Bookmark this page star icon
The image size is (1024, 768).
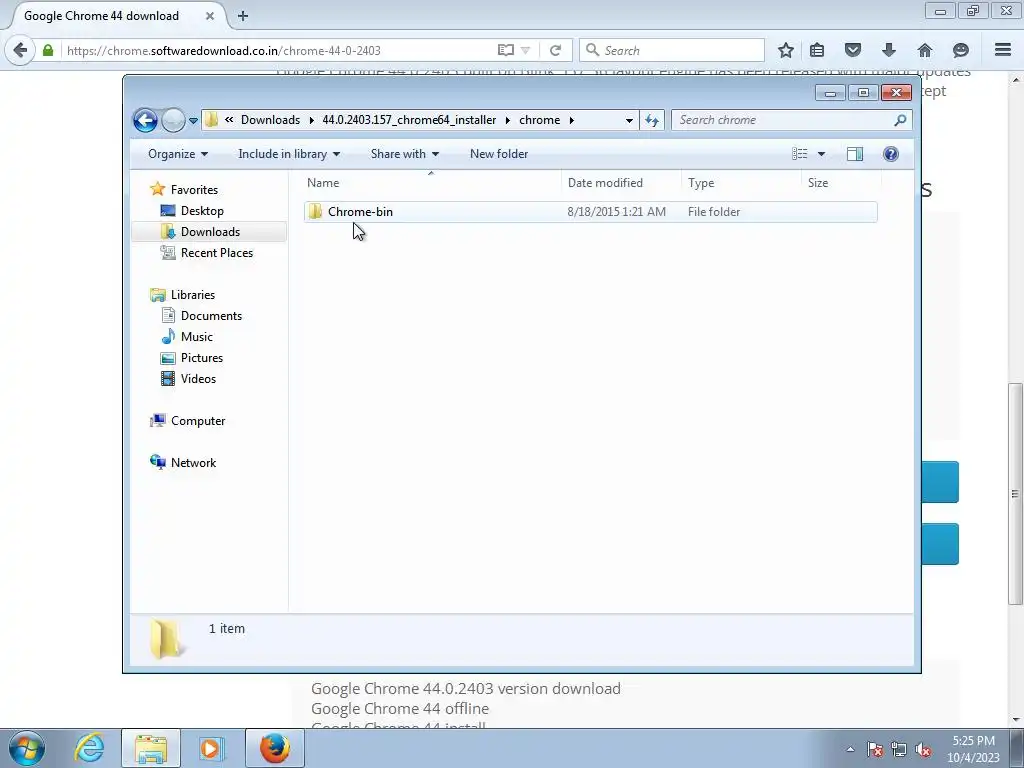pos(786,50)
